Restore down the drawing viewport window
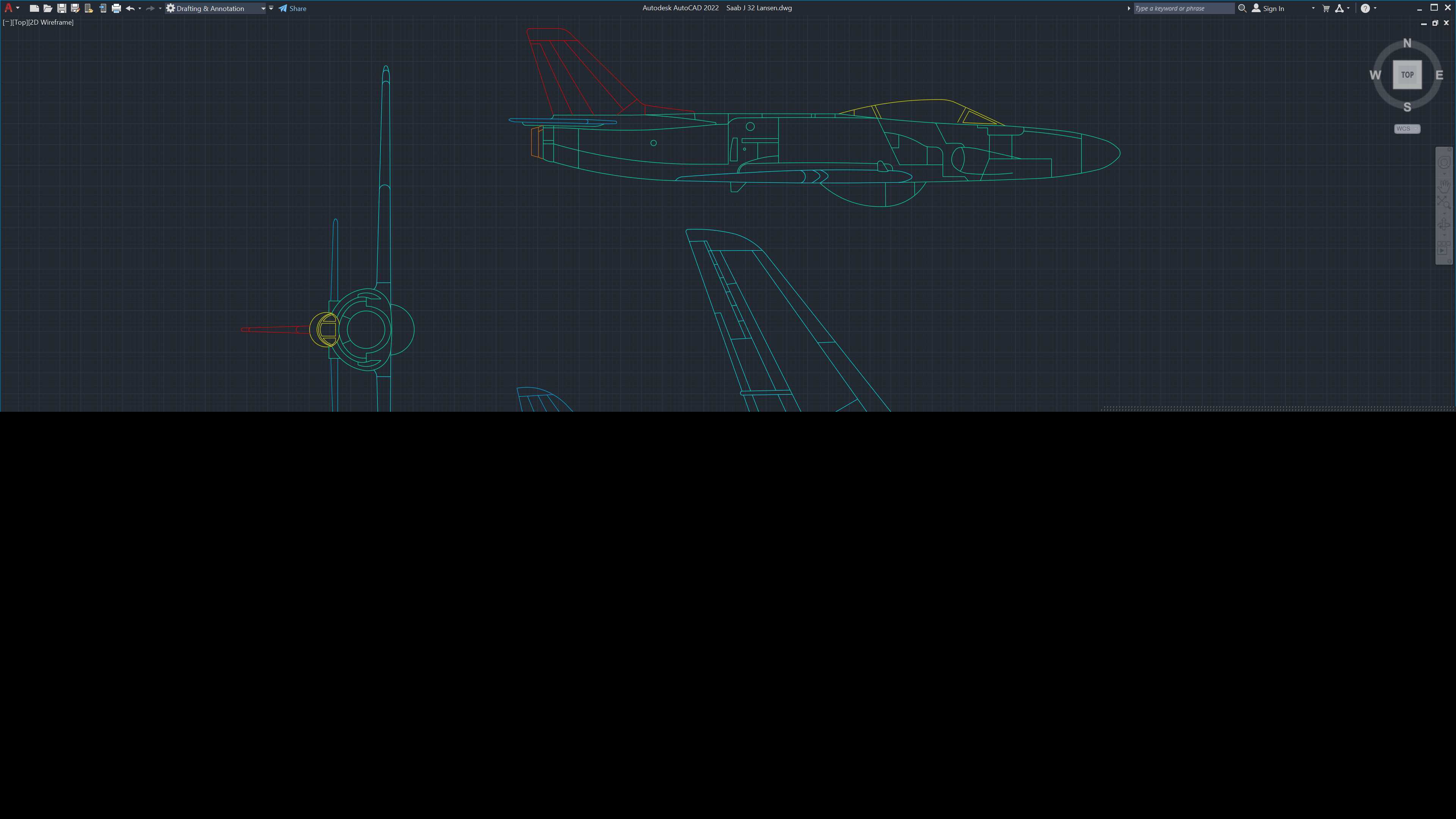 [1434, 23]
